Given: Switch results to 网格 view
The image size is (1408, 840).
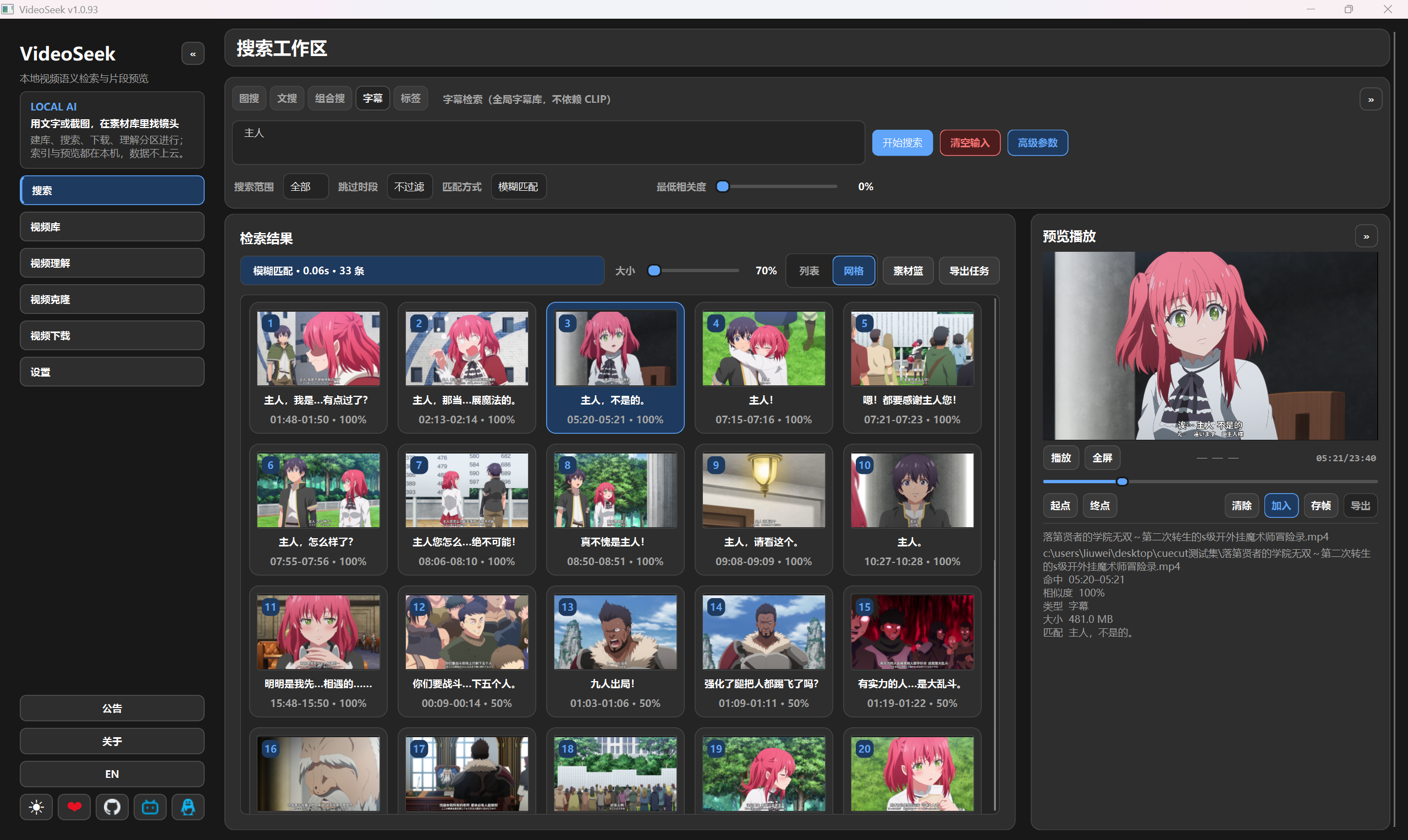Looking at the screenshot, I should pyautogui.click(x=854, y=271).
